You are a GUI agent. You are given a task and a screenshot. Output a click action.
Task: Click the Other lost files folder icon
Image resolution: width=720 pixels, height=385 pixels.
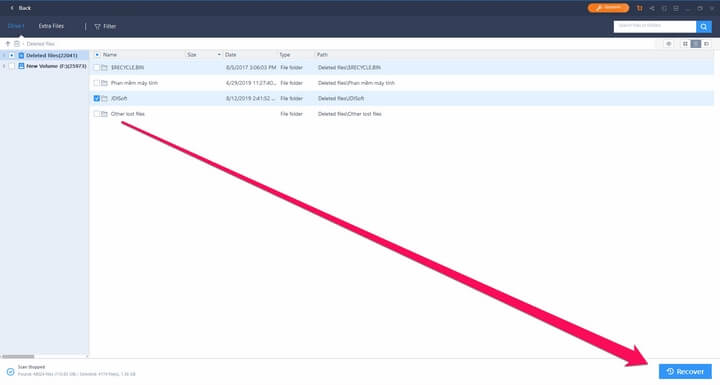coord(104,114)
